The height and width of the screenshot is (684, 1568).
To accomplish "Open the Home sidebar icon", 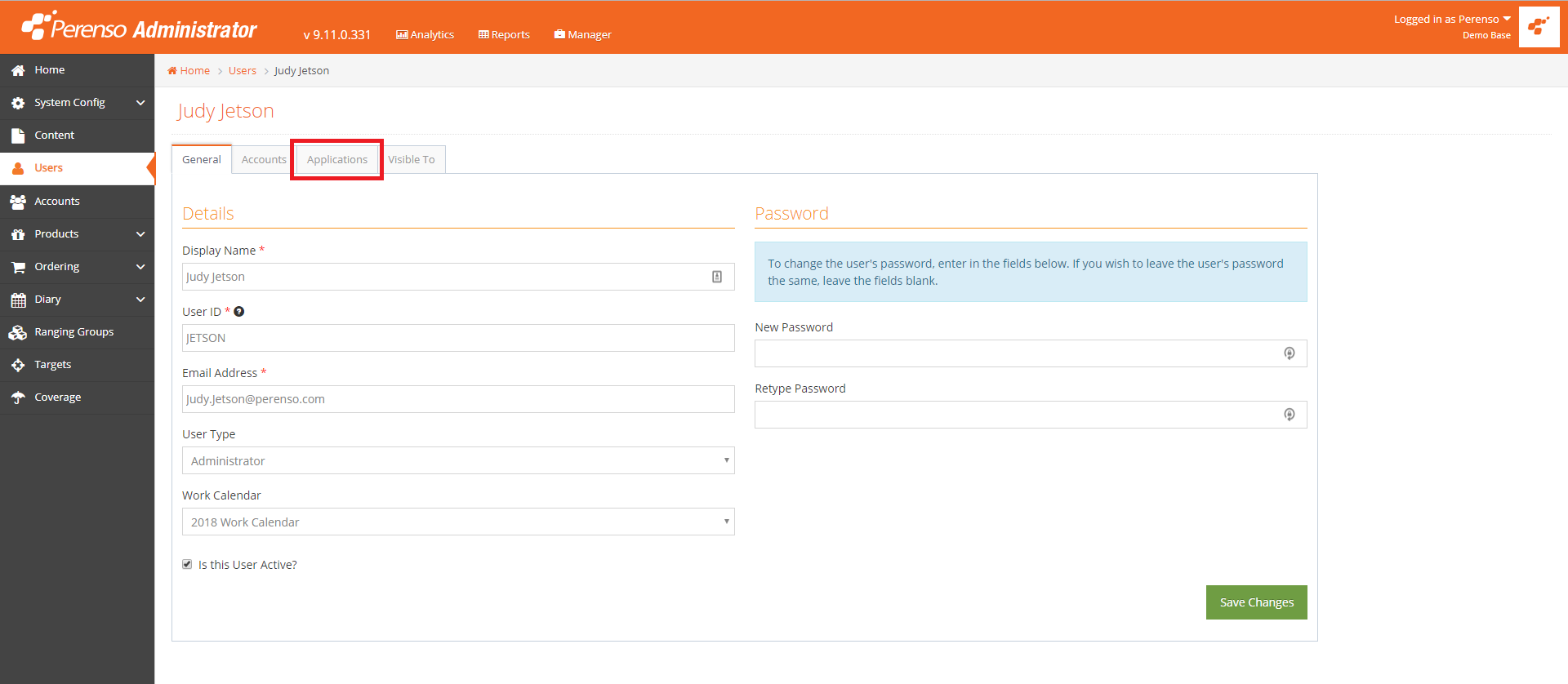I will point(18,70).
